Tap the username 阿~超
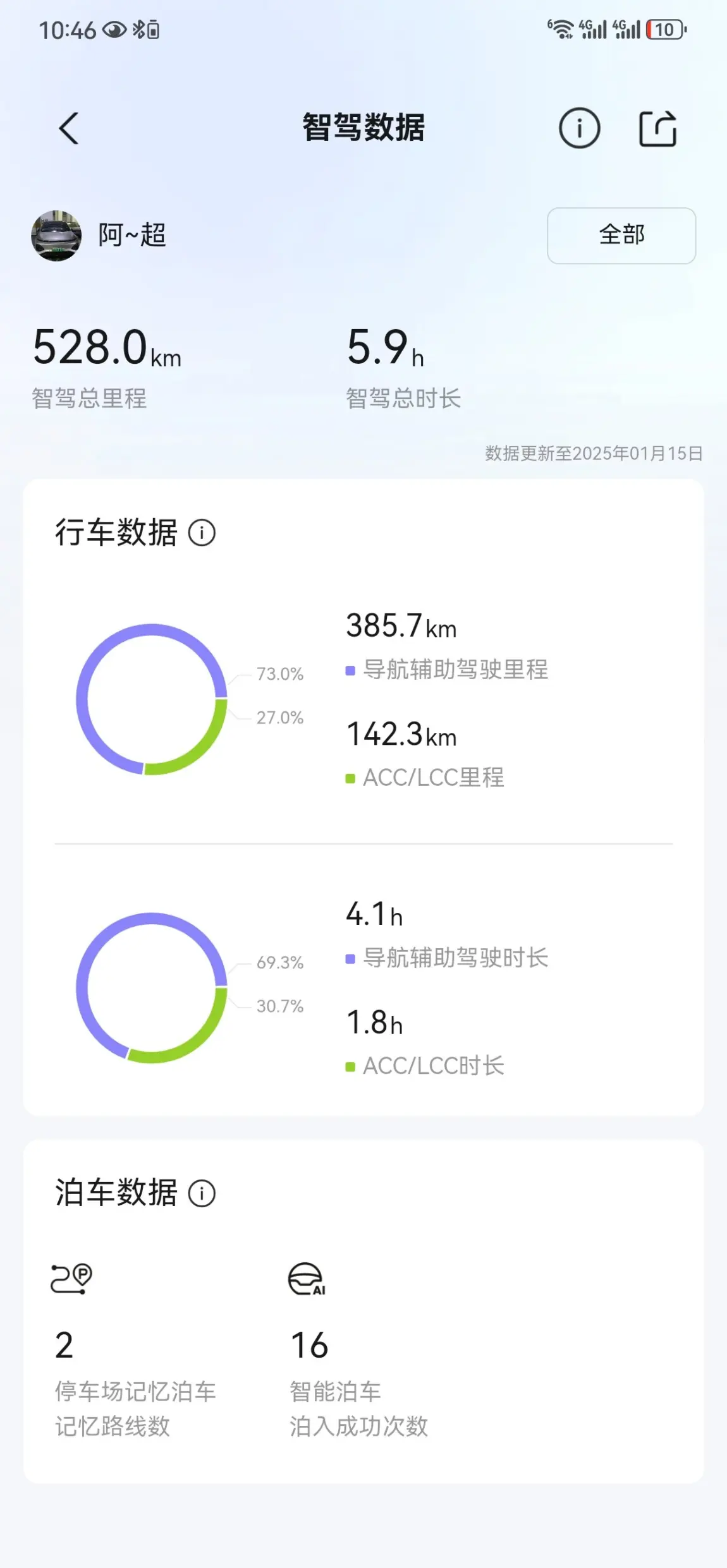 tap(132, 235)
